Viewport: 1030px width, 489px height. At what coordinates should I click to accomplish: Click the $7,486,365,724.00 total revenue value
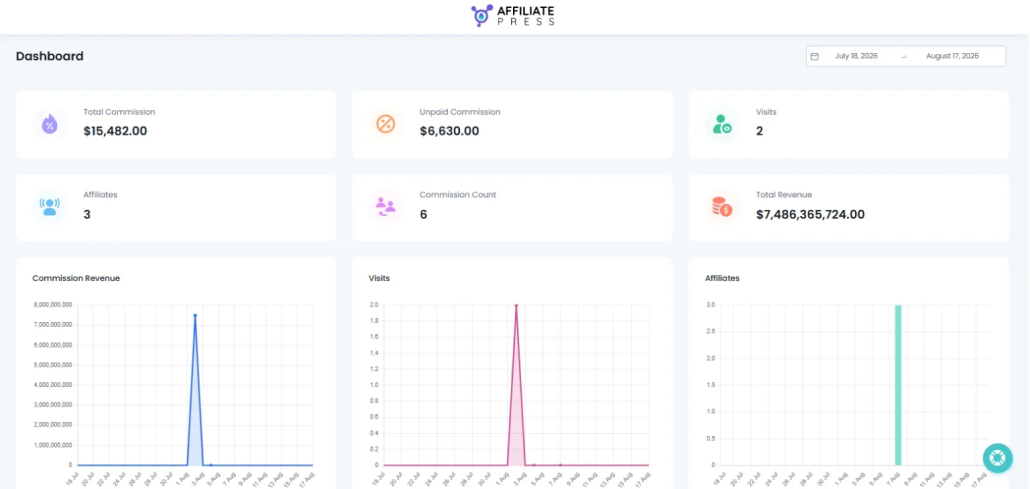pos(810,214)
